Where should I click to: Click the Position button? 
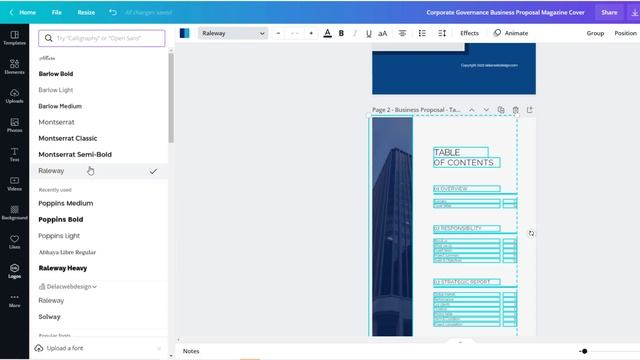click(x=625, y=33)
